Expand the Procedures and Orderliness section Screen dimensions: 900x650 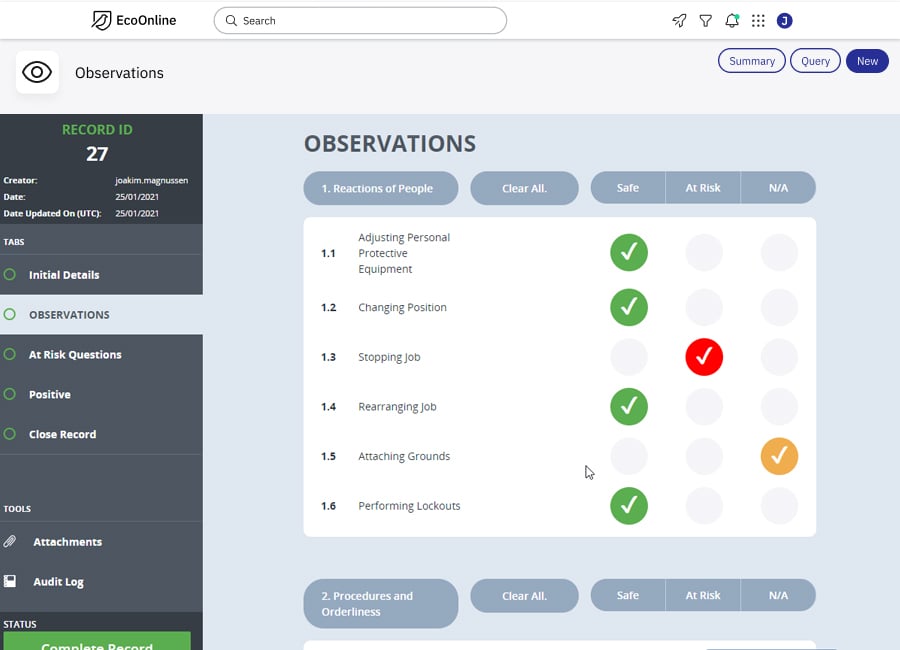point(380,603)
